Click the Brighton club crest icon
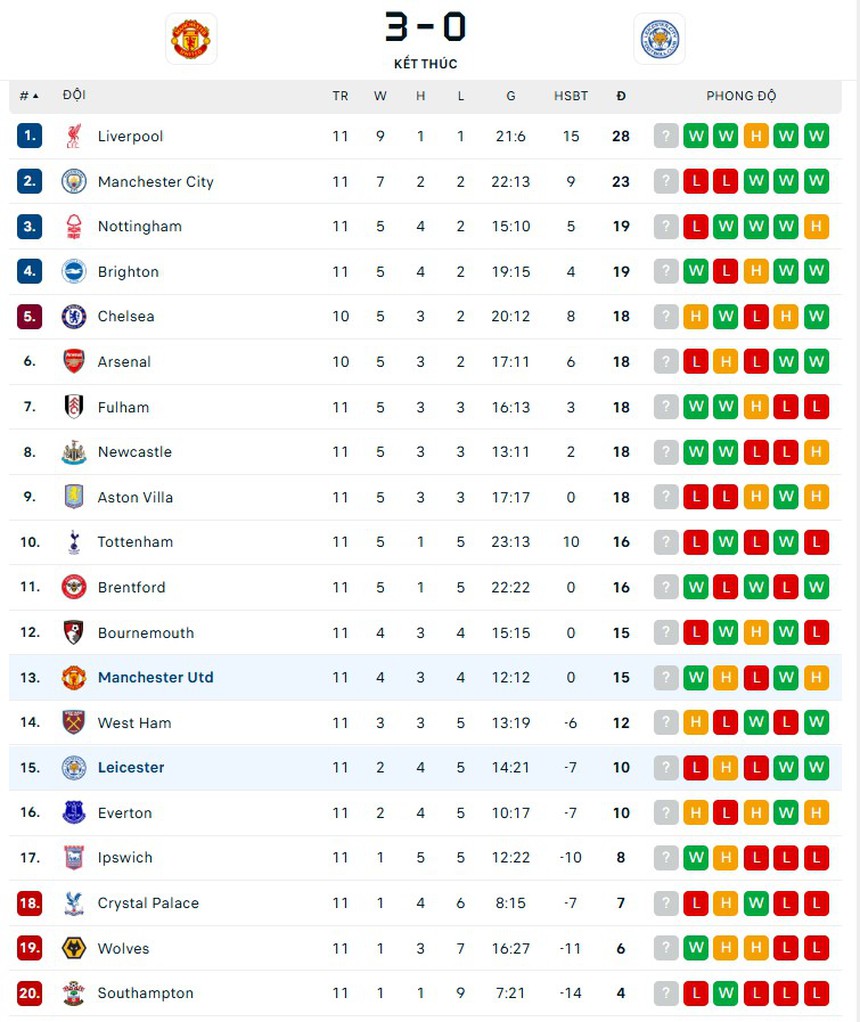Screen dimensions: 860x1022 coord(74,272)
